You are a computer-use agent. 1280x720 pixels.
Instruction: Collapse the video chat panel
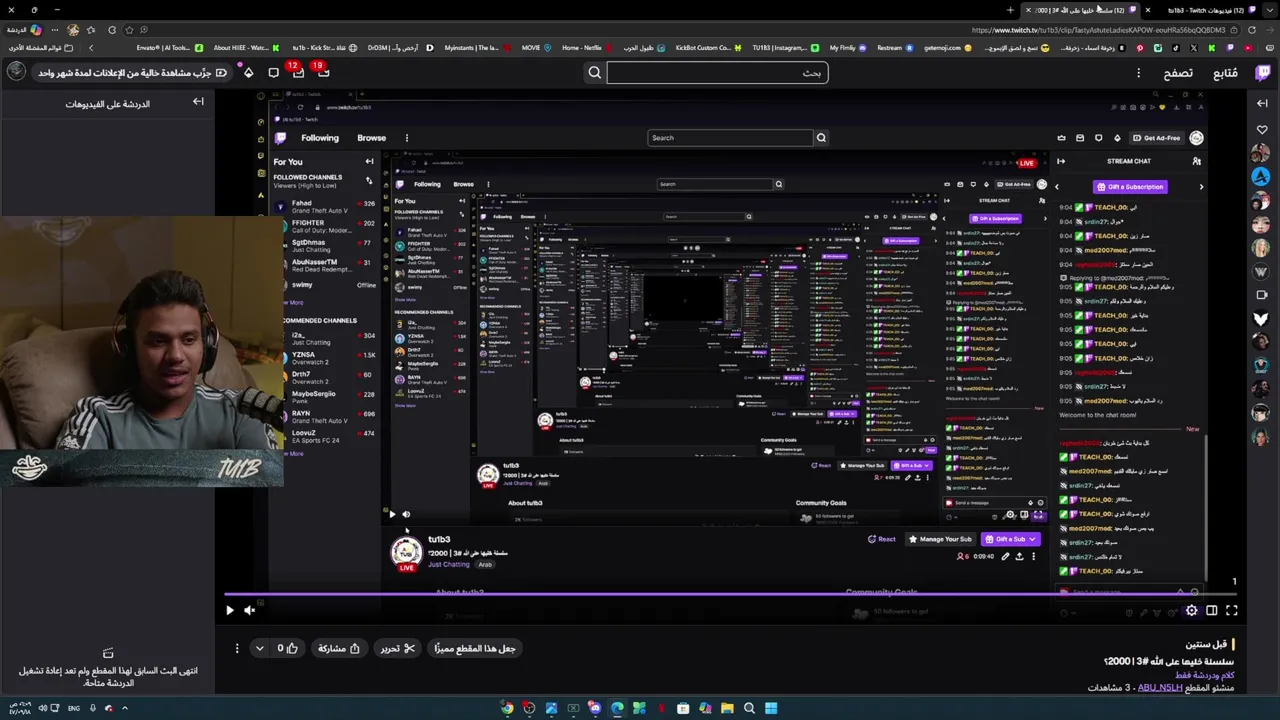tap(198, 102)
